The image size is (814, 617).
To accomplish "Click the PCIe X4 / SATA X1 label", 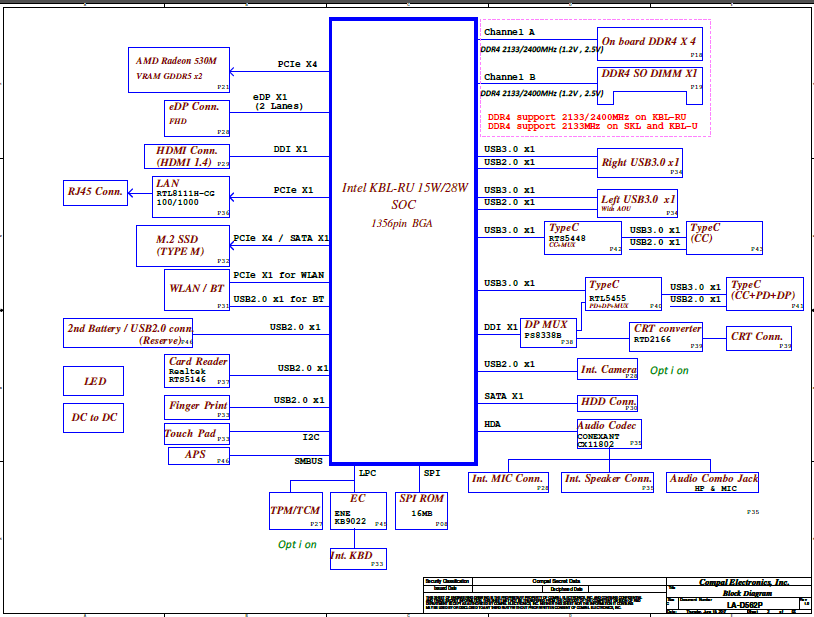I will click(281, 238).
